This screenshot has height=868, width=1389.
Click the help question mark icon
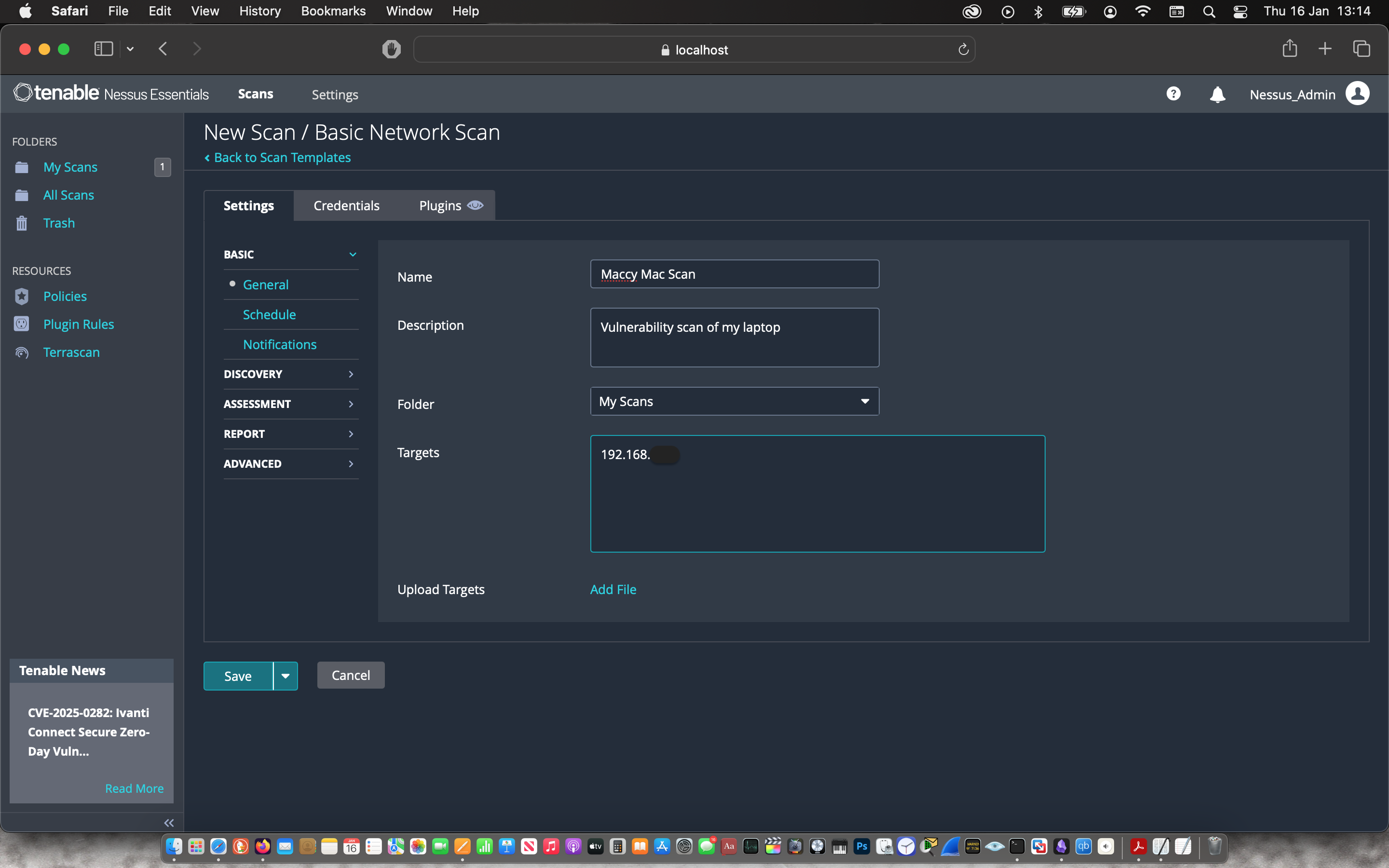[1173, 94]
